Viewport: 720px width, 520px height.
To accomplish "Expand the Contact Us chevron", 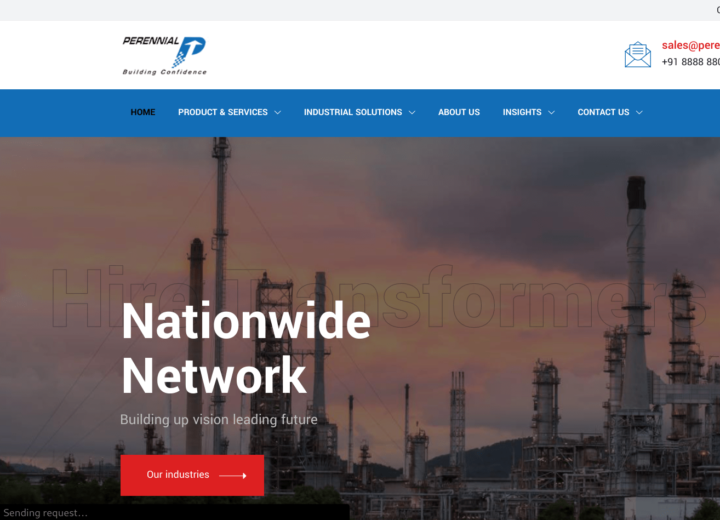I will pyautogui.click(x=639, y=113).
